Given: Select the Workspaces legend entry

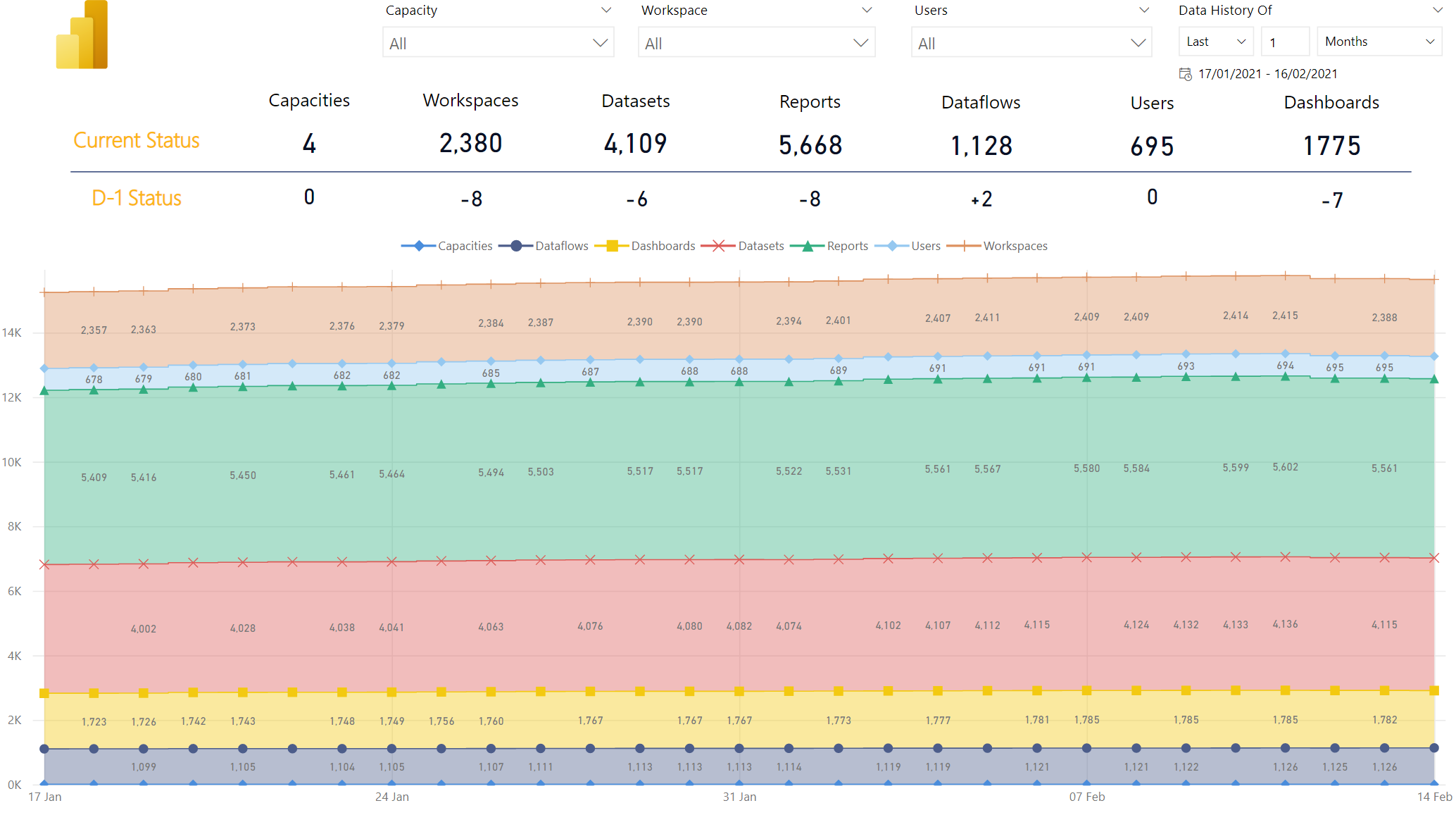Looking at the screenshot, I should pos(997,246).
